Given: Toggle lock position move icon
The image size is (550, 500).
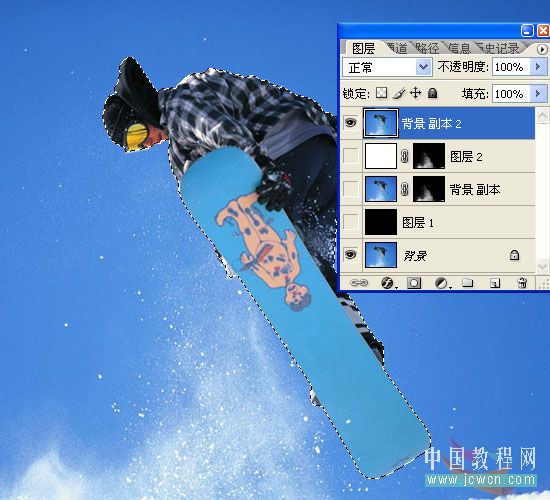Looking at the screenshot, I should click(416, 93).
